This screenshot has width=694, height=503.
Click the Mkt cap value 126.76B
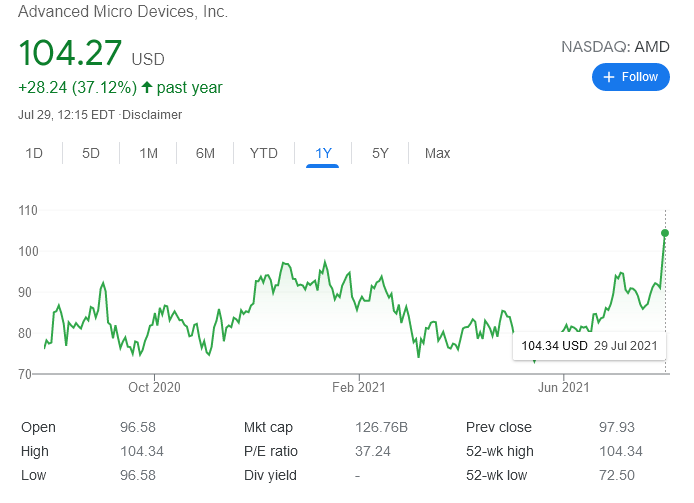click(381, 427)
